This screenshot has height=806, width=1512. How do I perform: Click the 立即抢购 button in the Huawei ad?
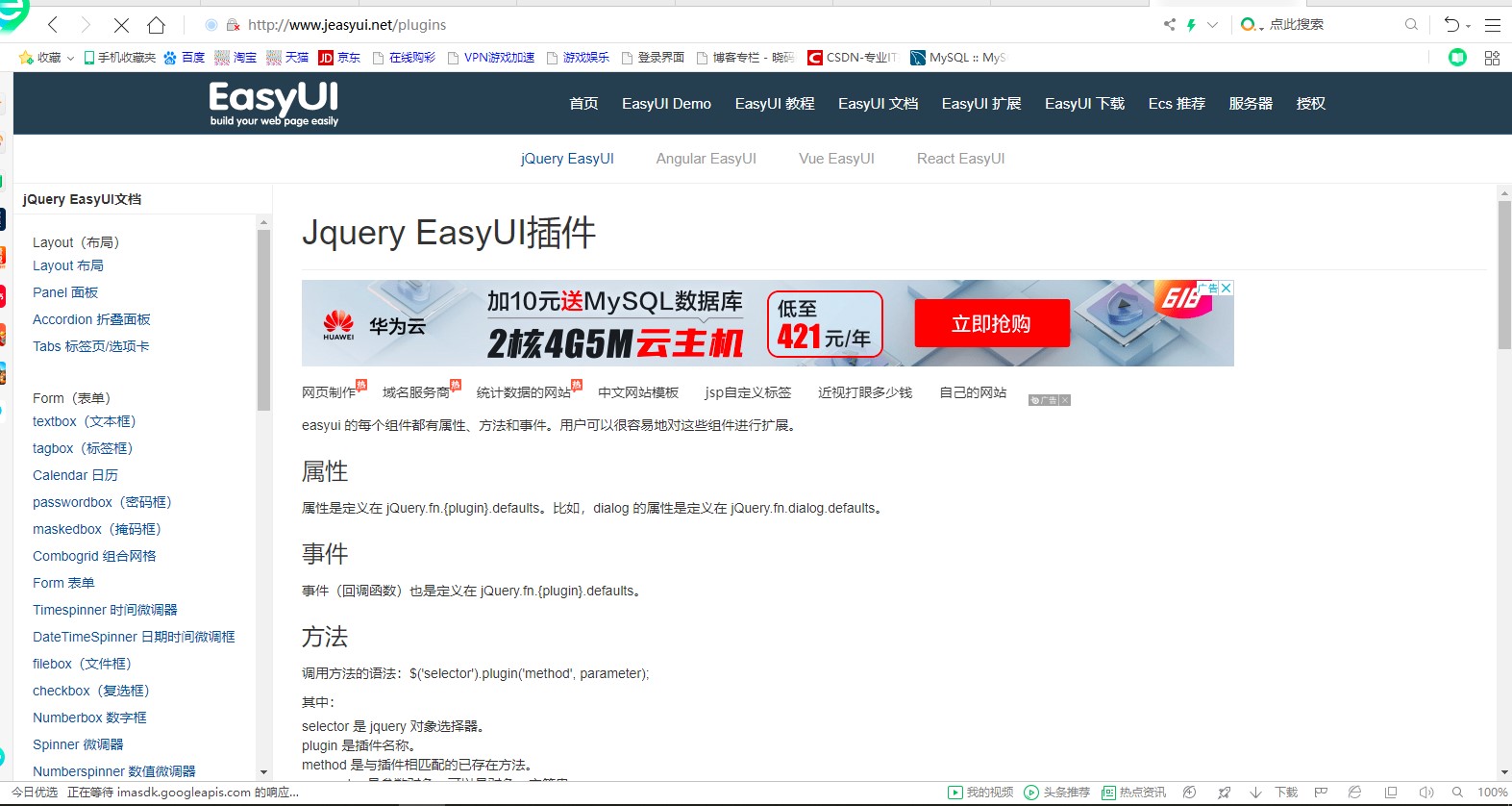click(x=992, y=323)
